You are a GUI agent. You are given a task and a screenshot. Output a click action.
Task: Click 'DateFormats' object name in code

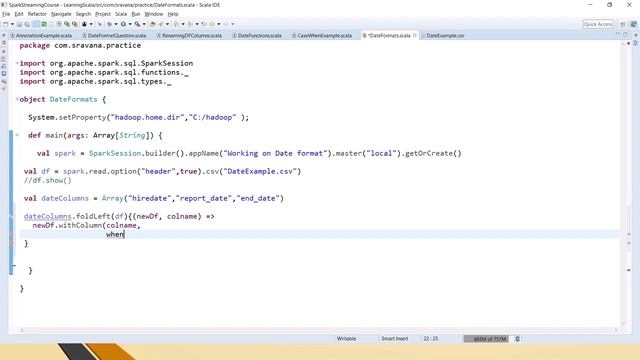point(73,99)
